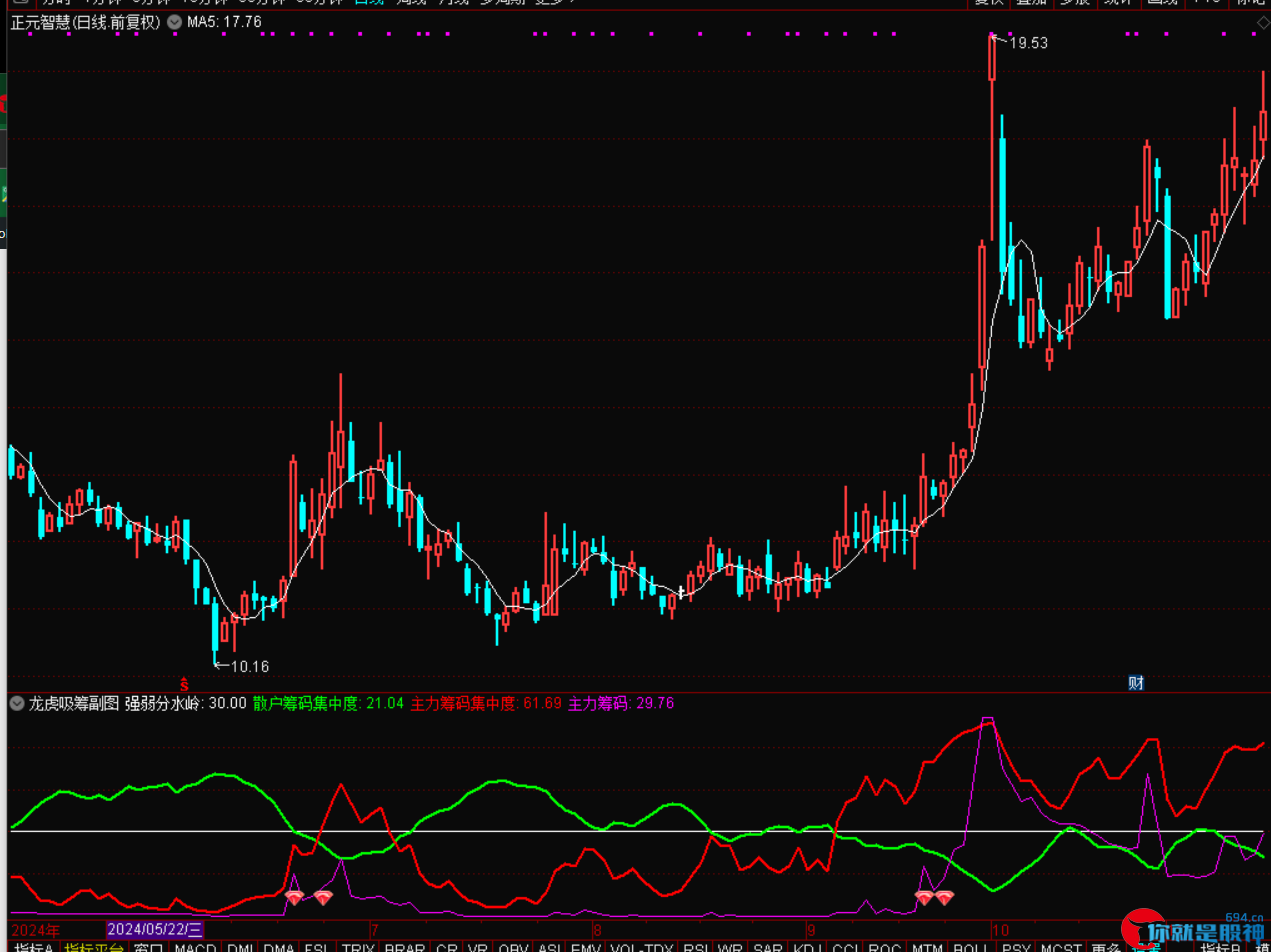The height and width of the screenshot is (952, 1271).
Task: Select the MACD indicator tab
Action: pyautogui.click(x=195, y=946)
